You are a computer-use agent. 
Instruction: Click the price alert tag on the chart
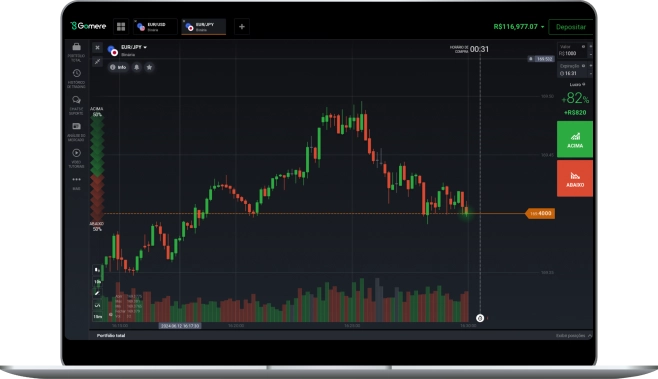(x=541, y=59)
